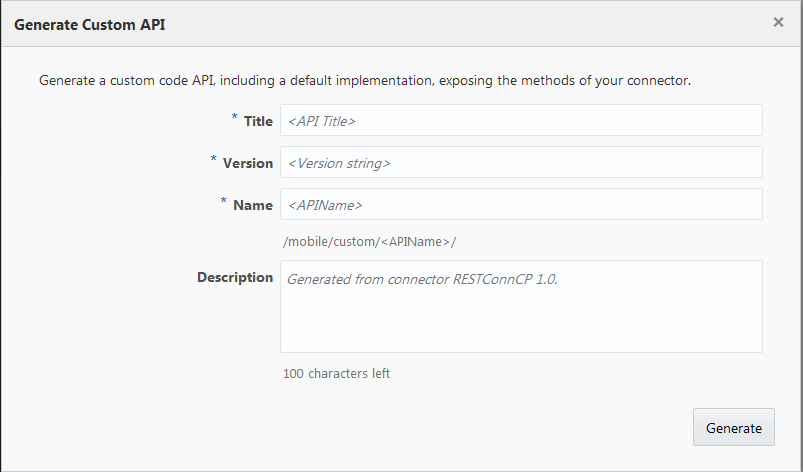Click the required asterisk beside Version
Image resolution: width=803 pixels, height=472 pixels.
pyautogui.click(x=214, y=161)
